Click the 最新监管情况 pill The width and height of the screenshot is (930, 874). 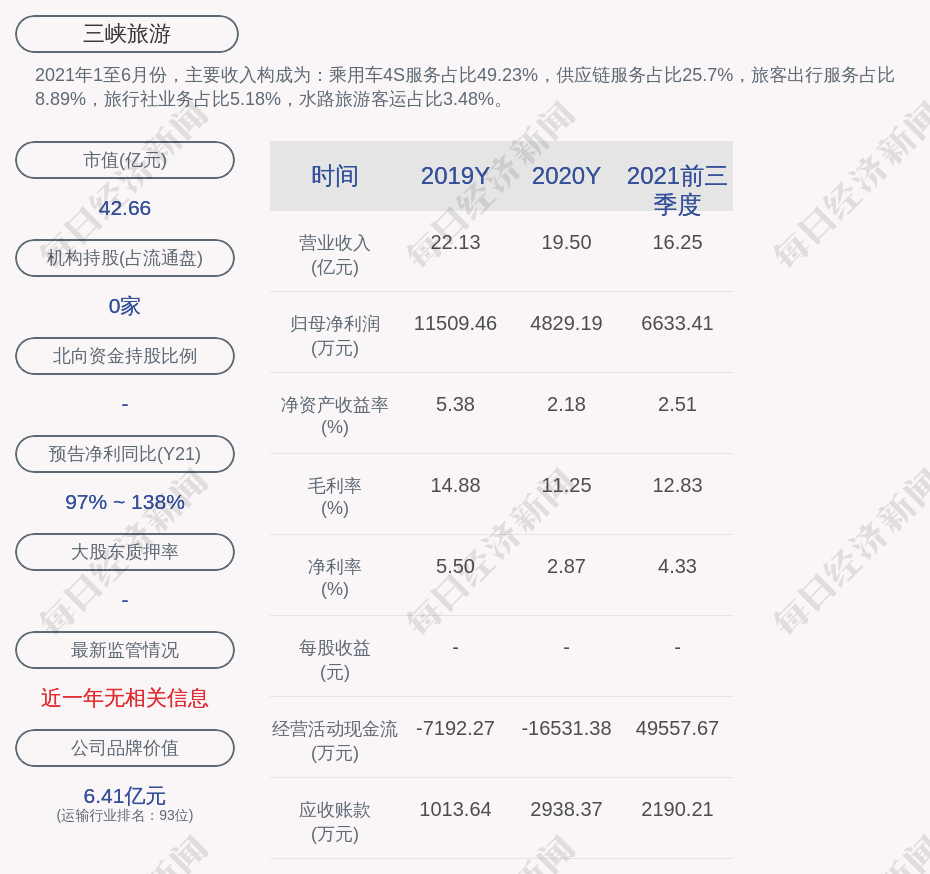[x=125, y=650]
